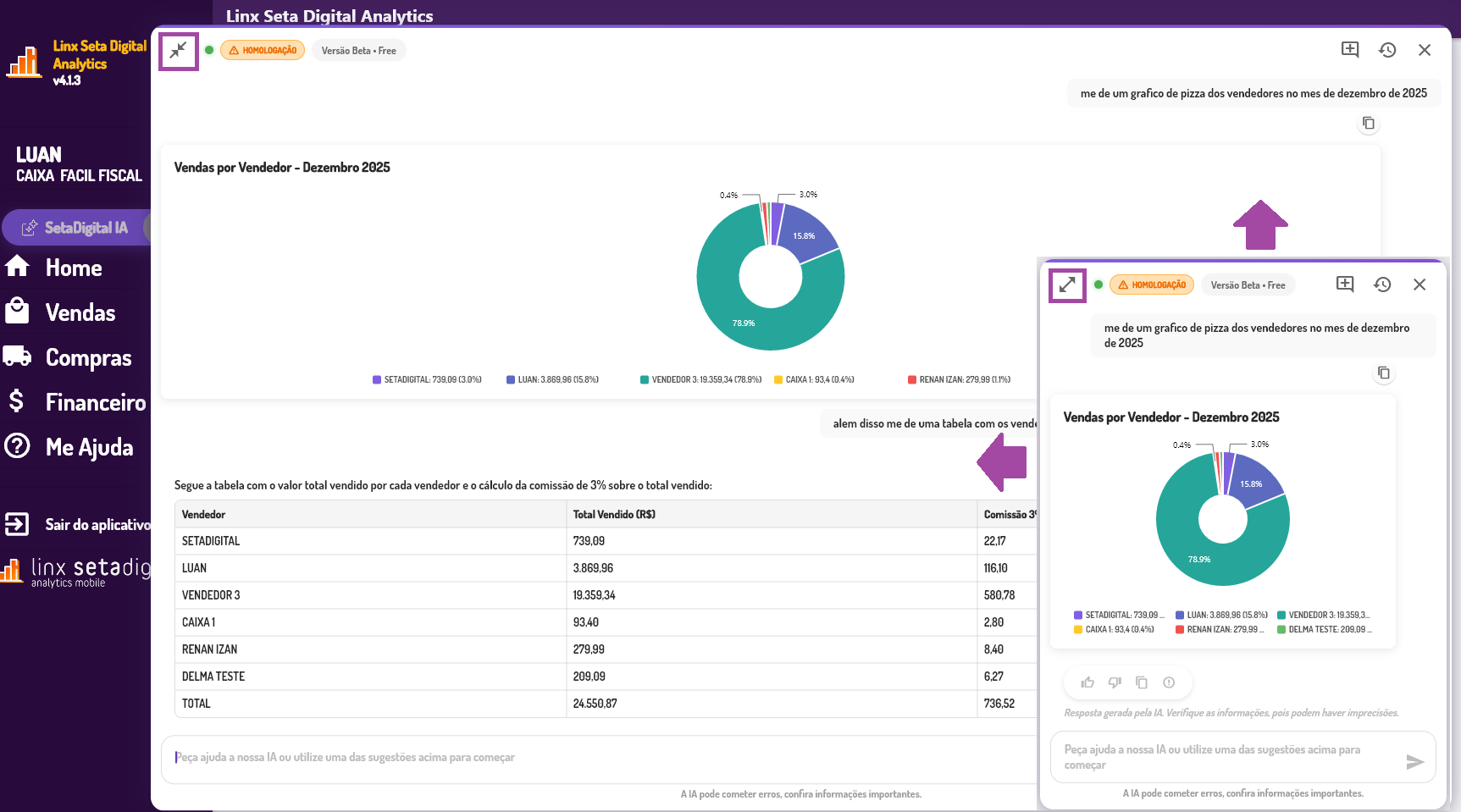This screenshot has height=812, width=1461.
Task: Open SetaDigital IA from the sidebar
Action: (76, 227)
